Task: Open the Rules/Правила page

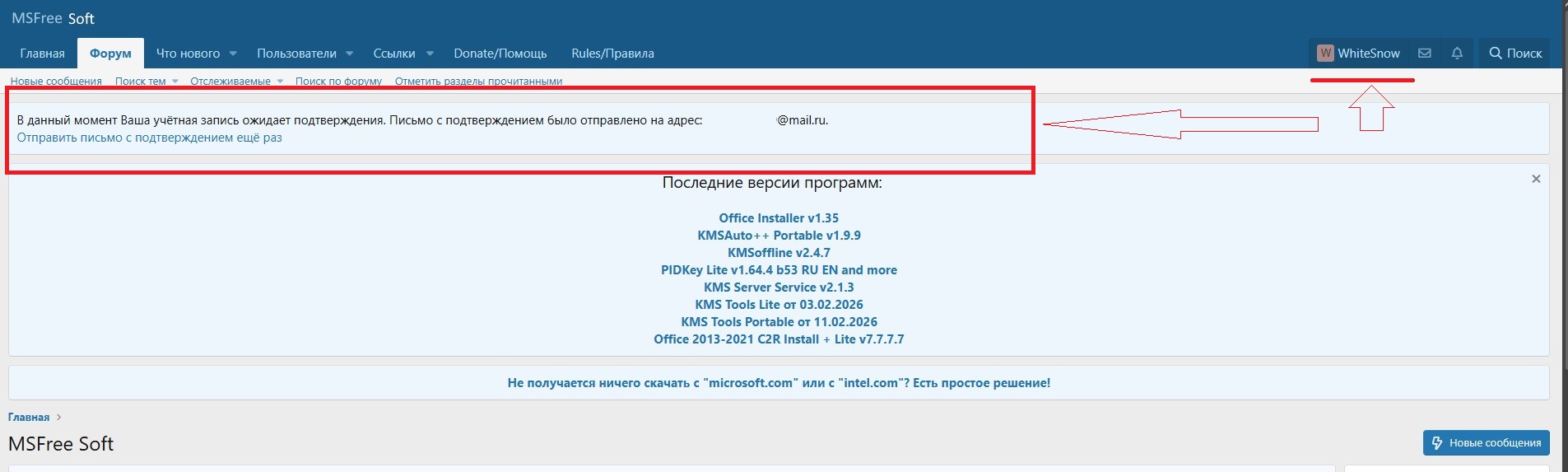Action: tap(612, 54)
